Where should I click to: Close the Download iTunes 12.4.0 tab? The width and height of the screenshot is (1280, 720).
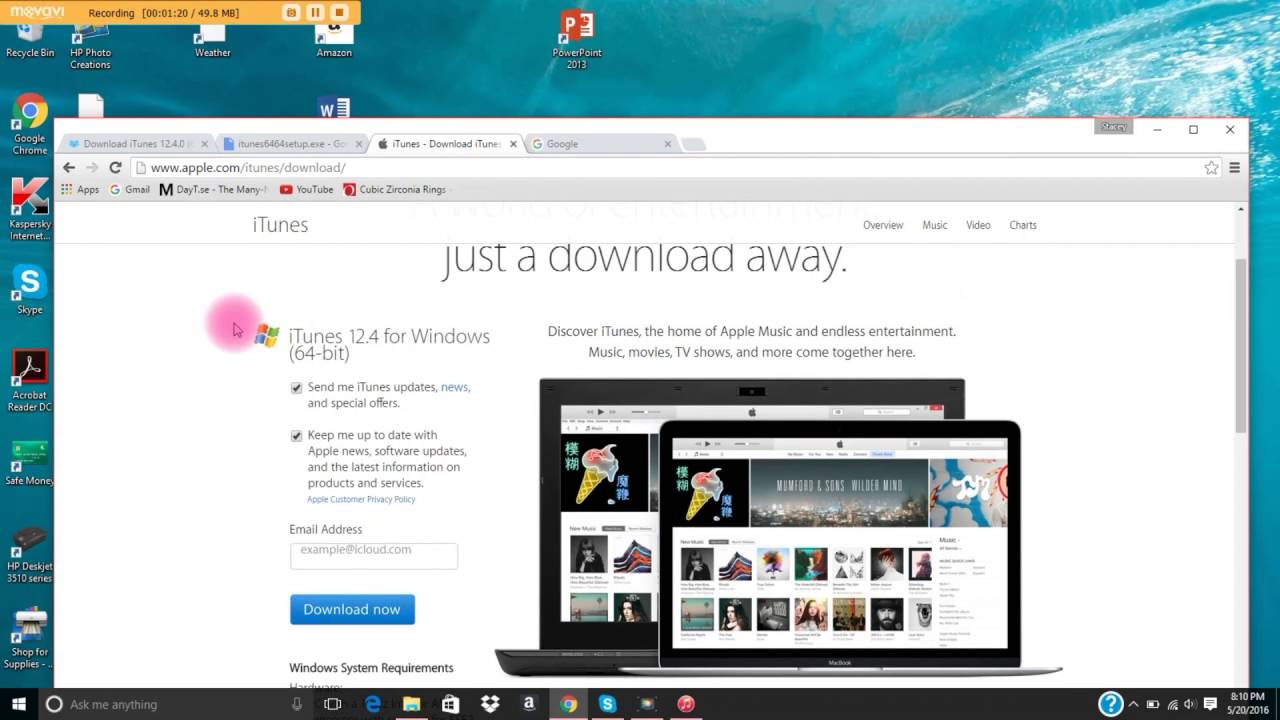point(205,144)
